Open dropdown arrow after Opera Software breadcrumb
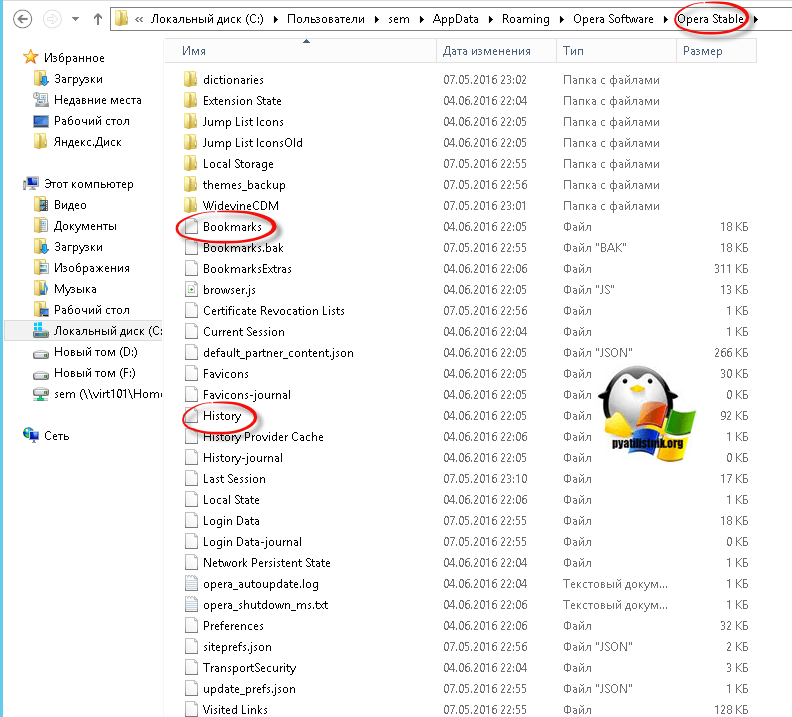This screenshot has width=792, height=717. [x=666, y=20]
